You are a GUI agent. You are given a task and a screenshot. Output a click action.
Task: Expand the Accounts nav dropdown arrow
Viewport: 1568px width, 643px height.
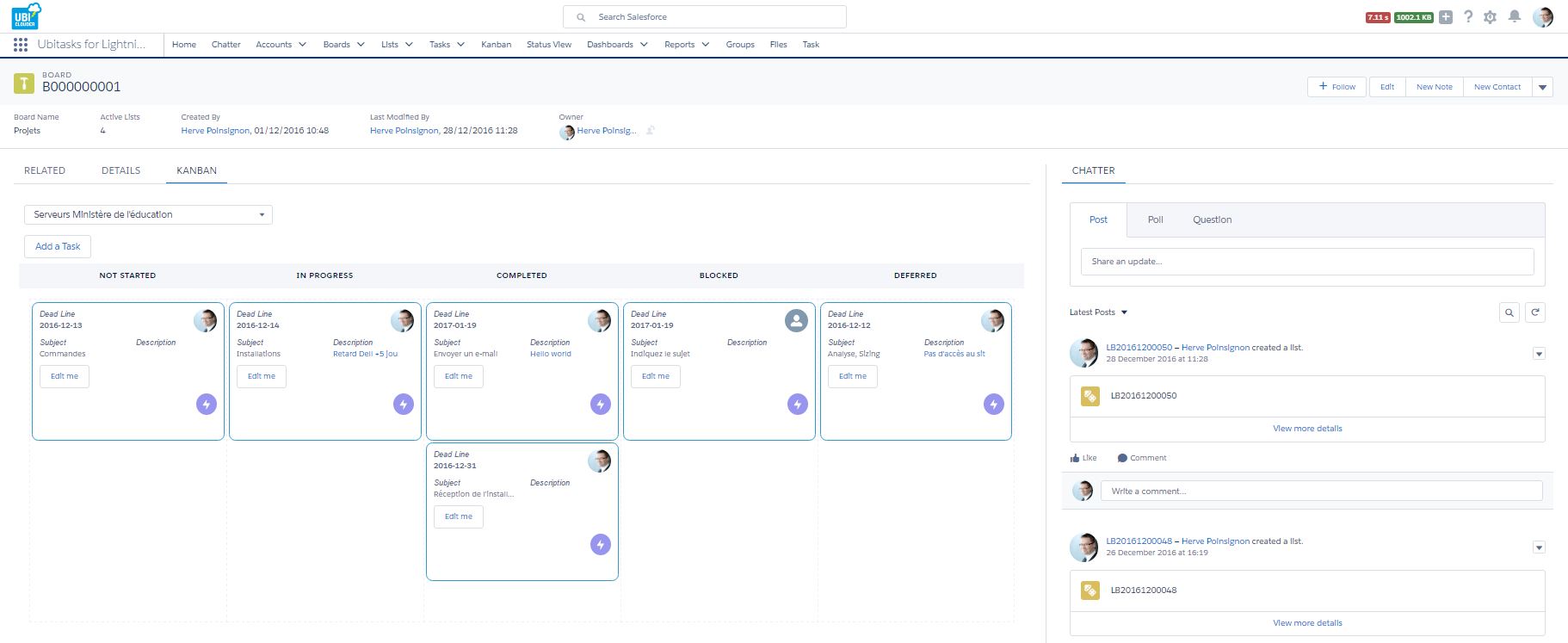pos(302,45)
